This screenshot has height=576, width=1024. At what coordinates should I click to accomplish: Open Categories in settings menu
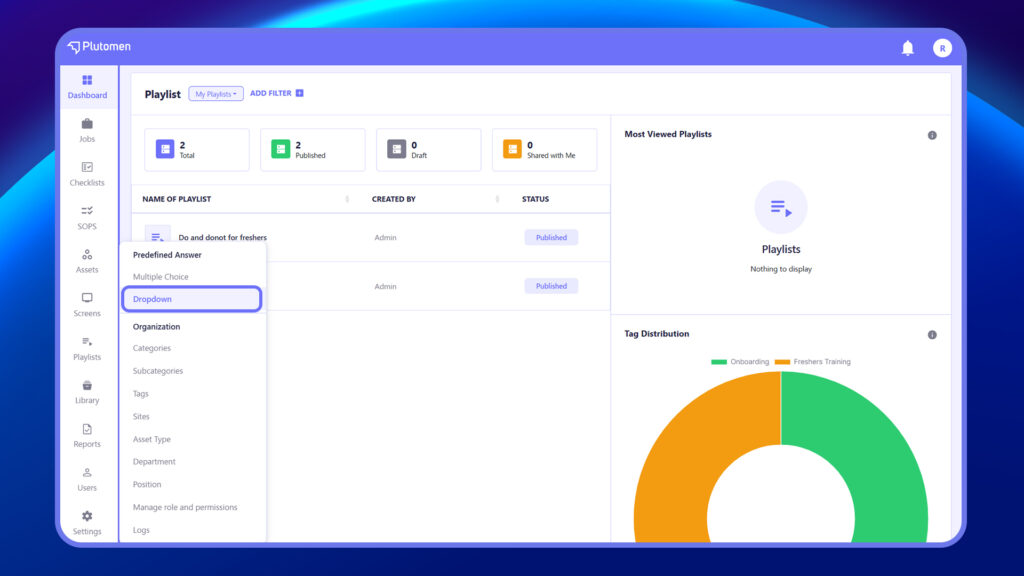[x=152, y=348]
